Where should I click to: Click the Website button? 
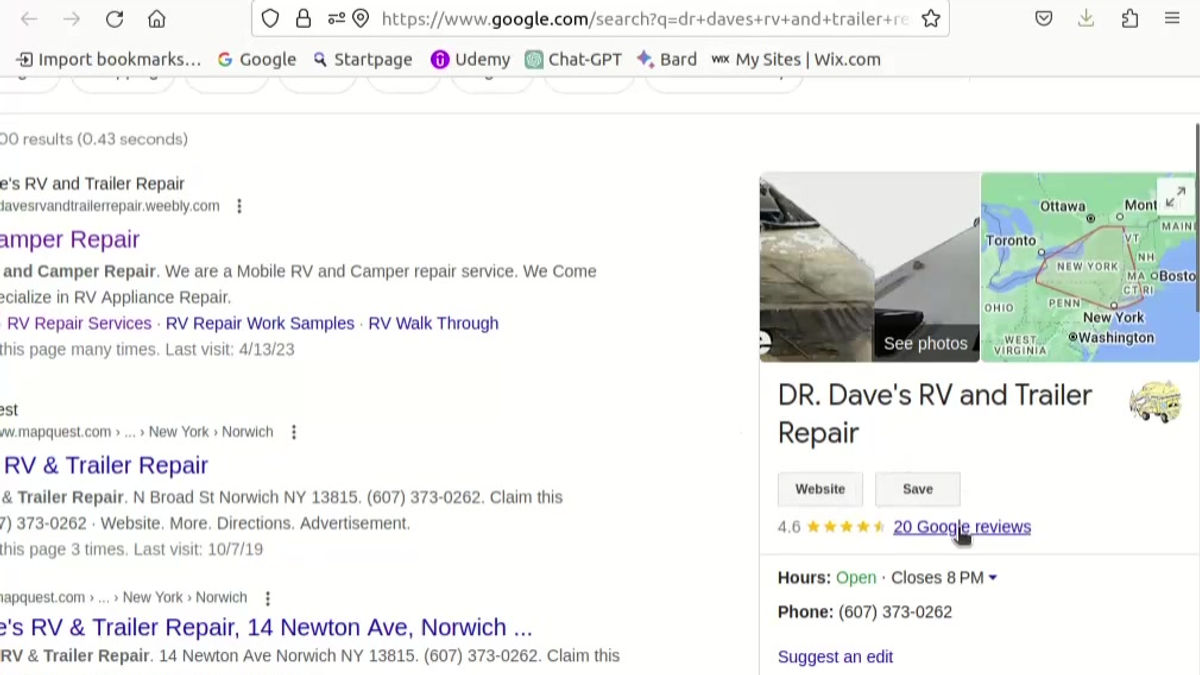tap(820, 489)
